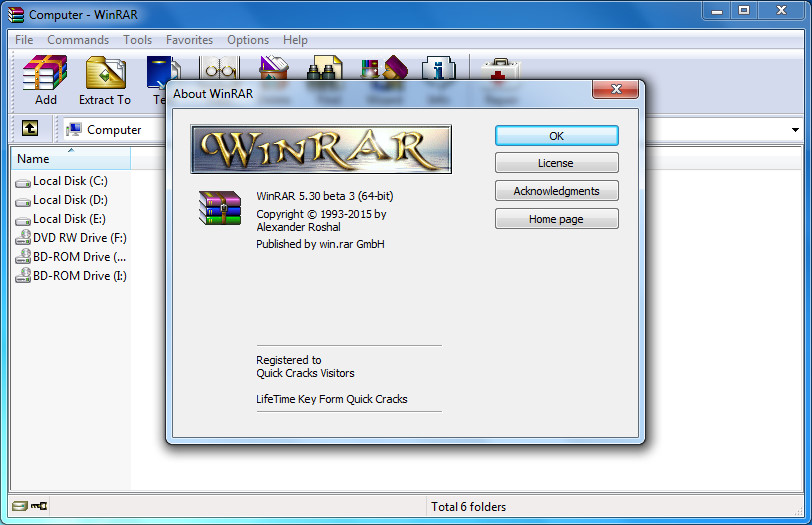Click Total 6 folders in status bar
812x525 pixels.
click(x=469, y=507)
